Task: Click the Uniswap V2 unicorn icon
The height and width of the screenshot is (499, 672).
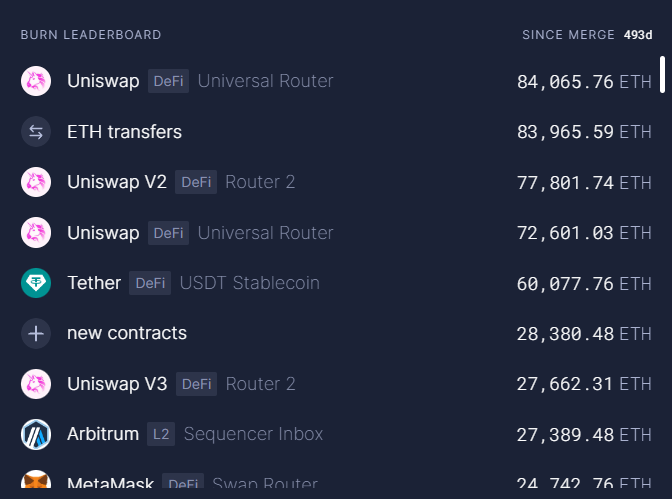Action: 36,182
